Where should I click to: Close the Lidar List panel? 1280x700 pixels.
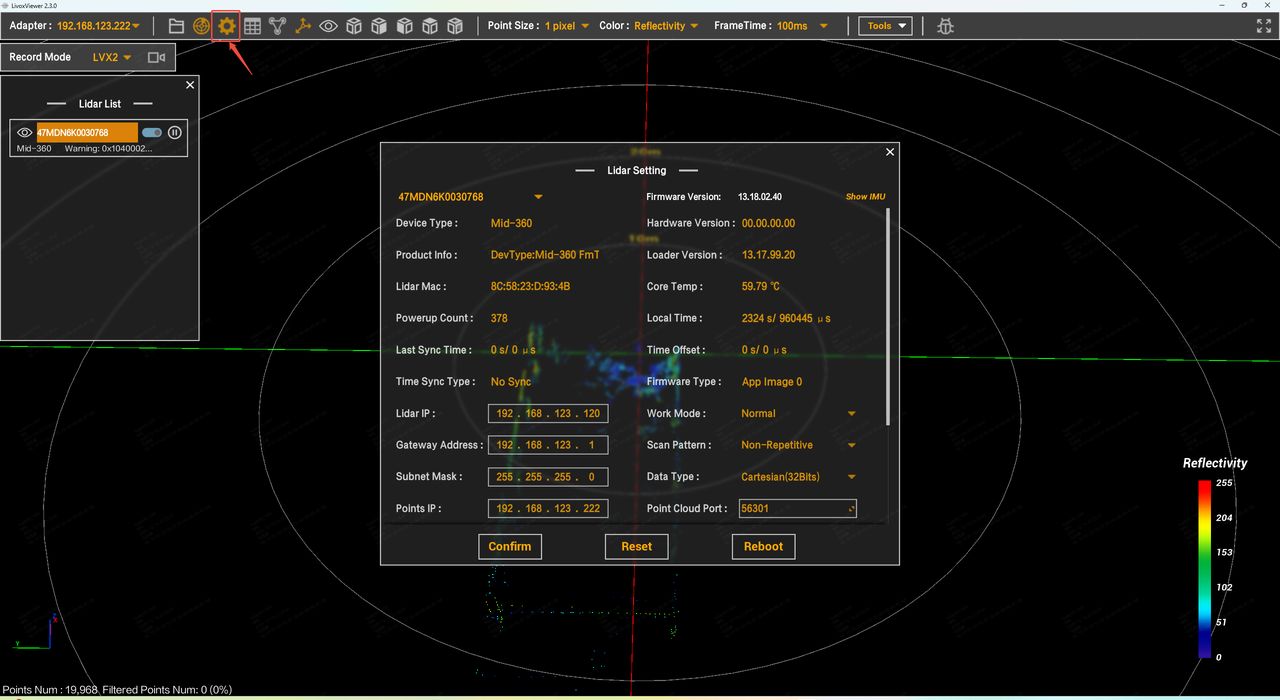click(x=190, y=85)
